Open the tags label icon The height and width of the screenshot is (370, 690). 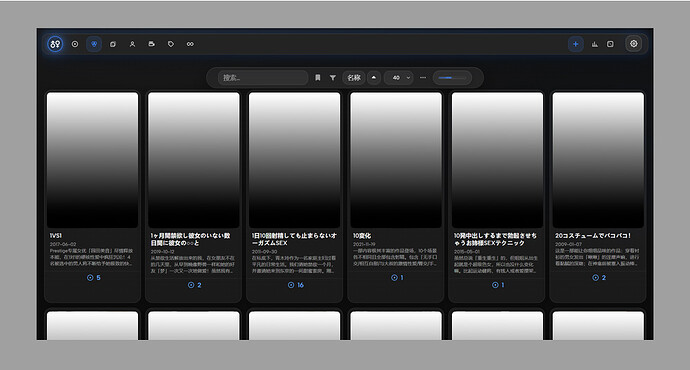coord(171,44)
